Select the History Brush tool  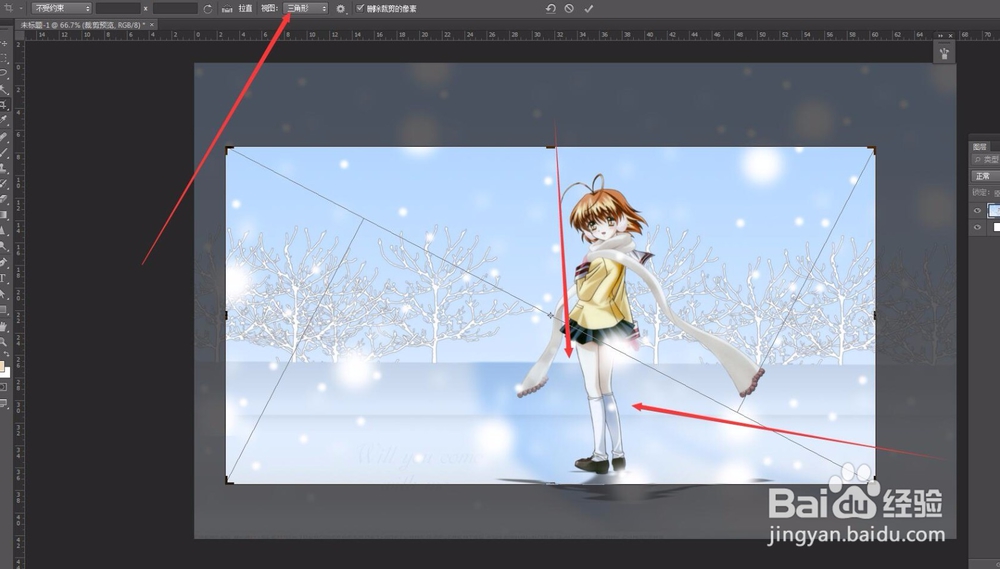[4, 183]
